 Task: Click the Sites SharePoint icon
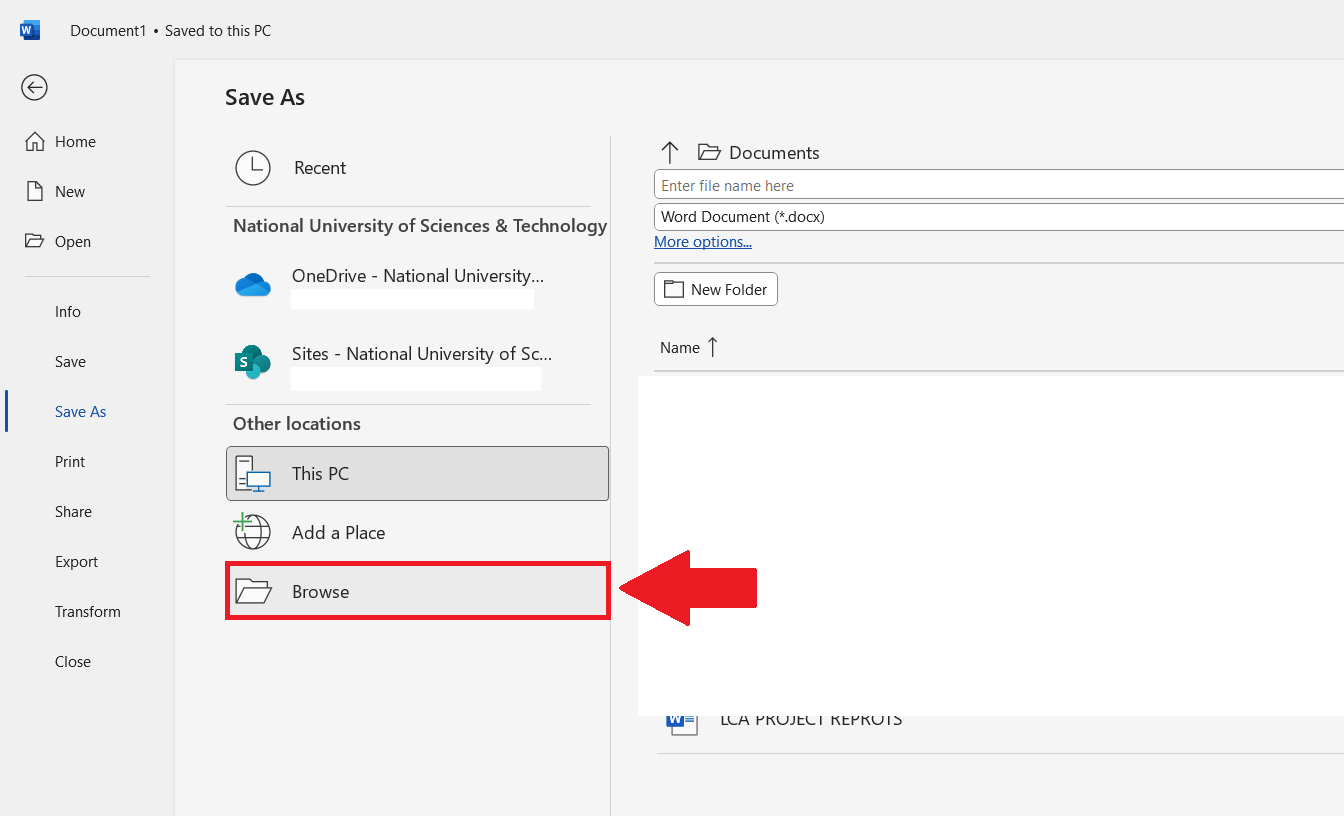252,362
